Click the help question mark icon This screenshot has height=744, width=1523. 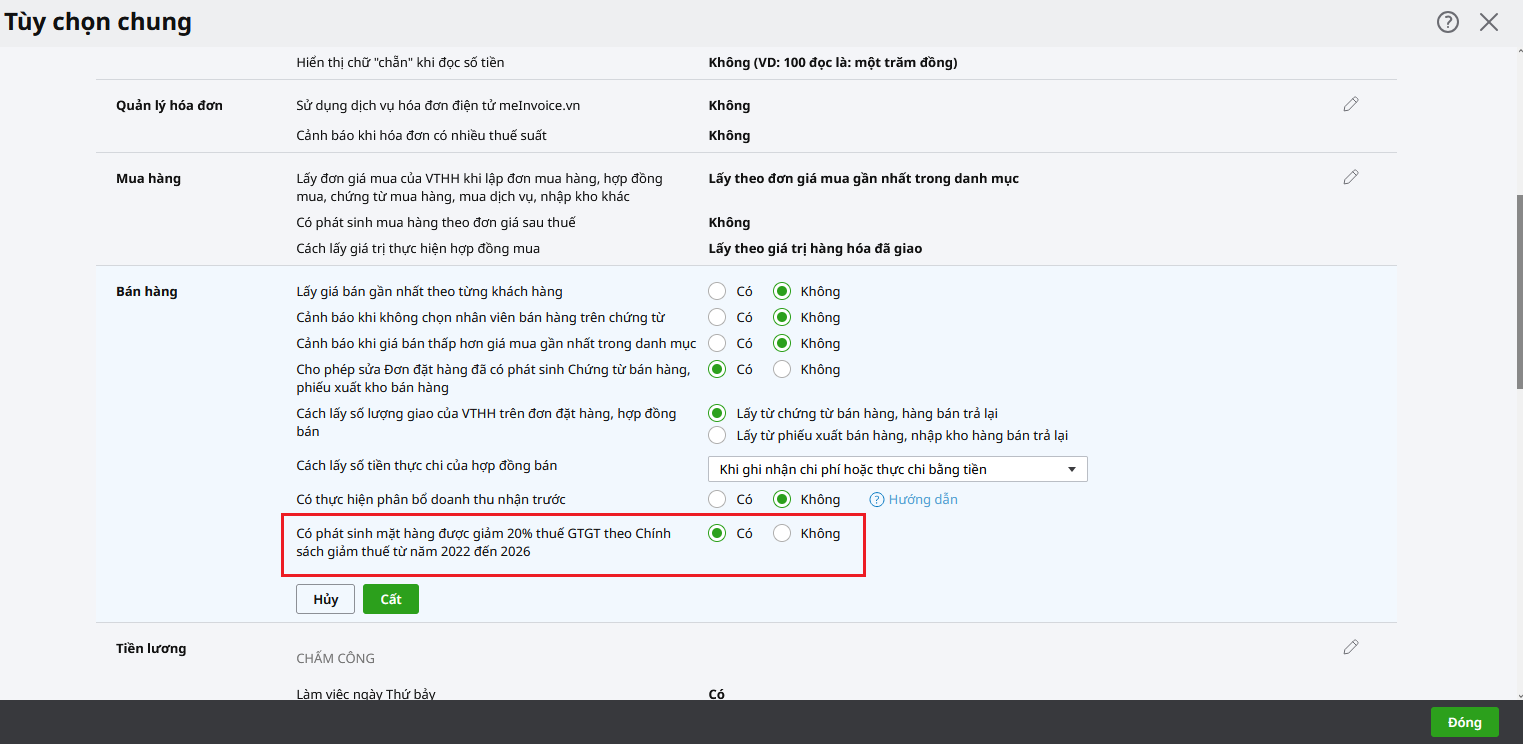click(1447, 22)
